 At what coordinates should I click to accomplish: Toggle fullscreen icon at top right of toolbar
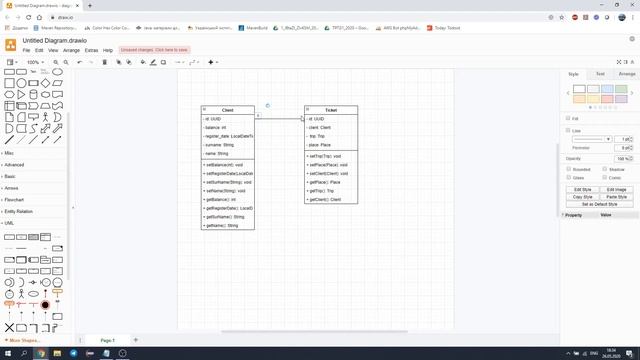pyautogui.click(x=619, y=62)
